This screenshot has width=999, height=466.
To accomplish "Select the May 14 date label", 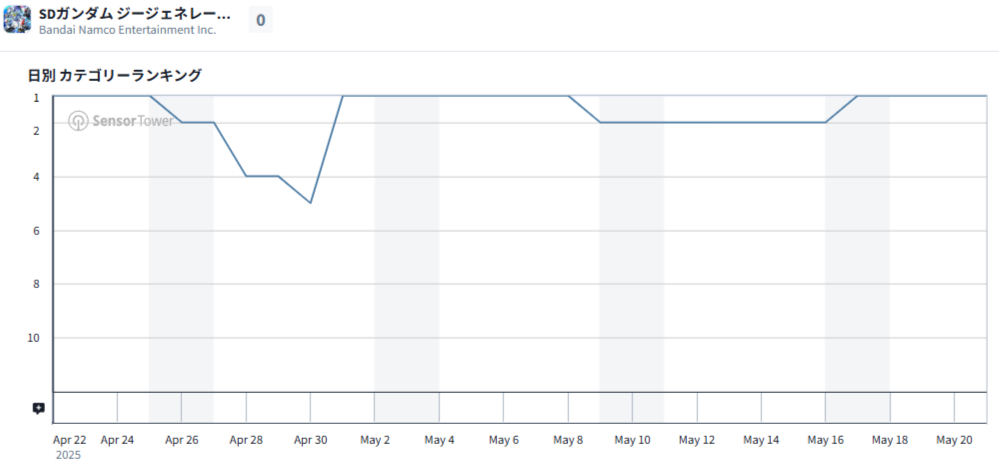I will pyautogui.click(x=761, y=439).
